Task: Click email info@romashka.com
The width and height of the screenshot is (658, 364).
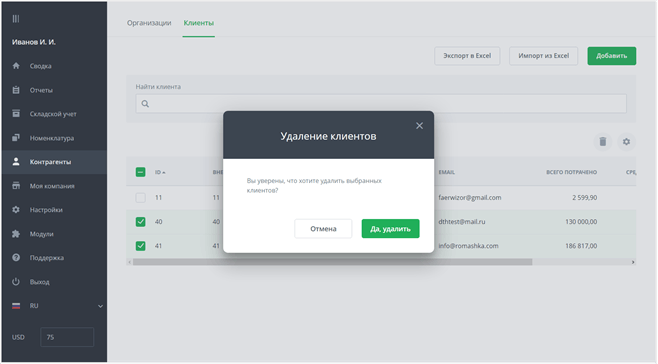Action: [x=468, y=246]
